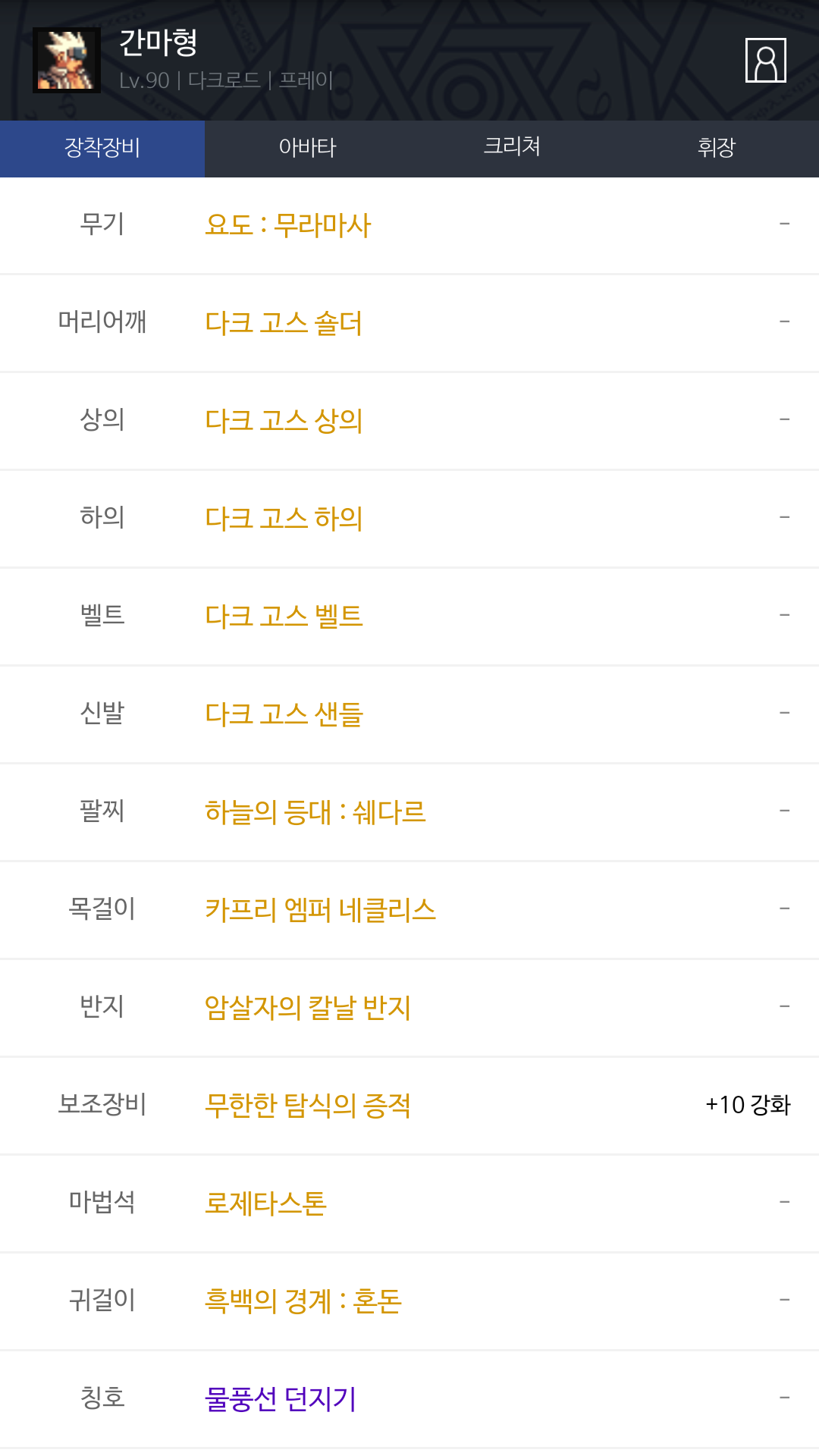
Task: Open weapon item 요도 : 무라마사
Action: pyautogui.click(x=288, y=225)
